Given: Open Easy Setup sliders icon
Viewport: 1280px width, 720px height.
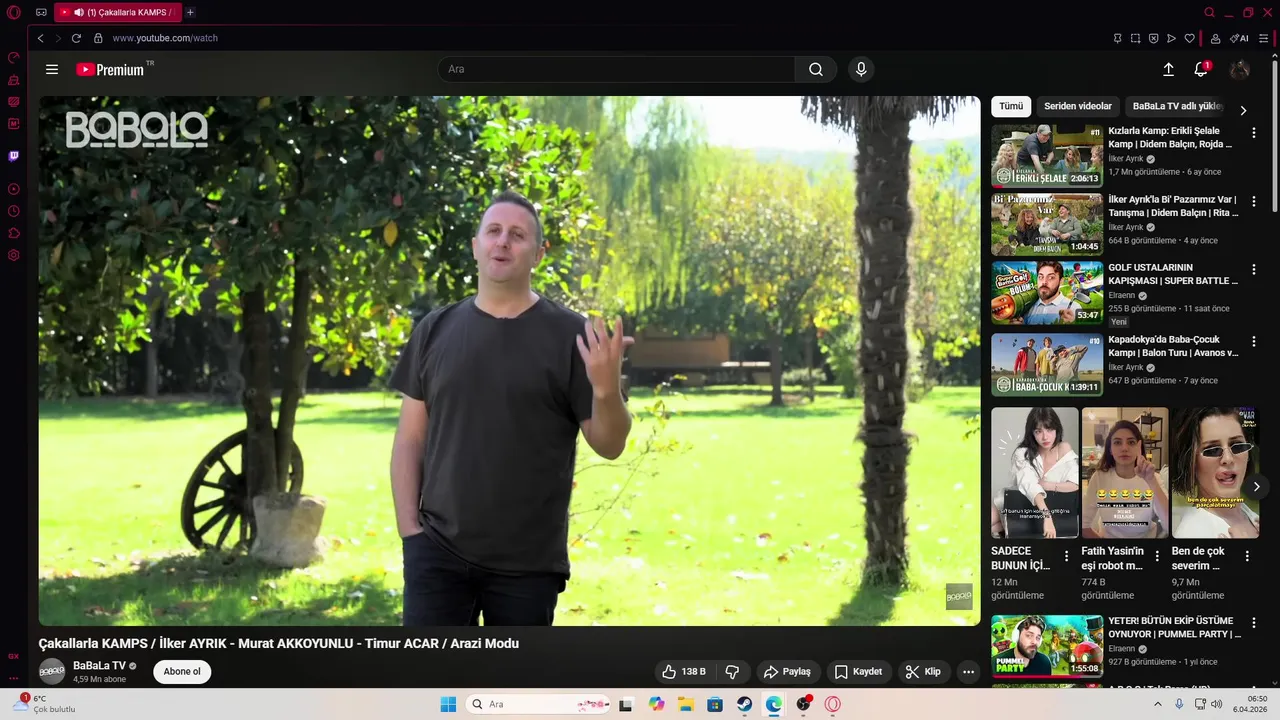Looking at the screenshot, I should [x=1264, y=38].
